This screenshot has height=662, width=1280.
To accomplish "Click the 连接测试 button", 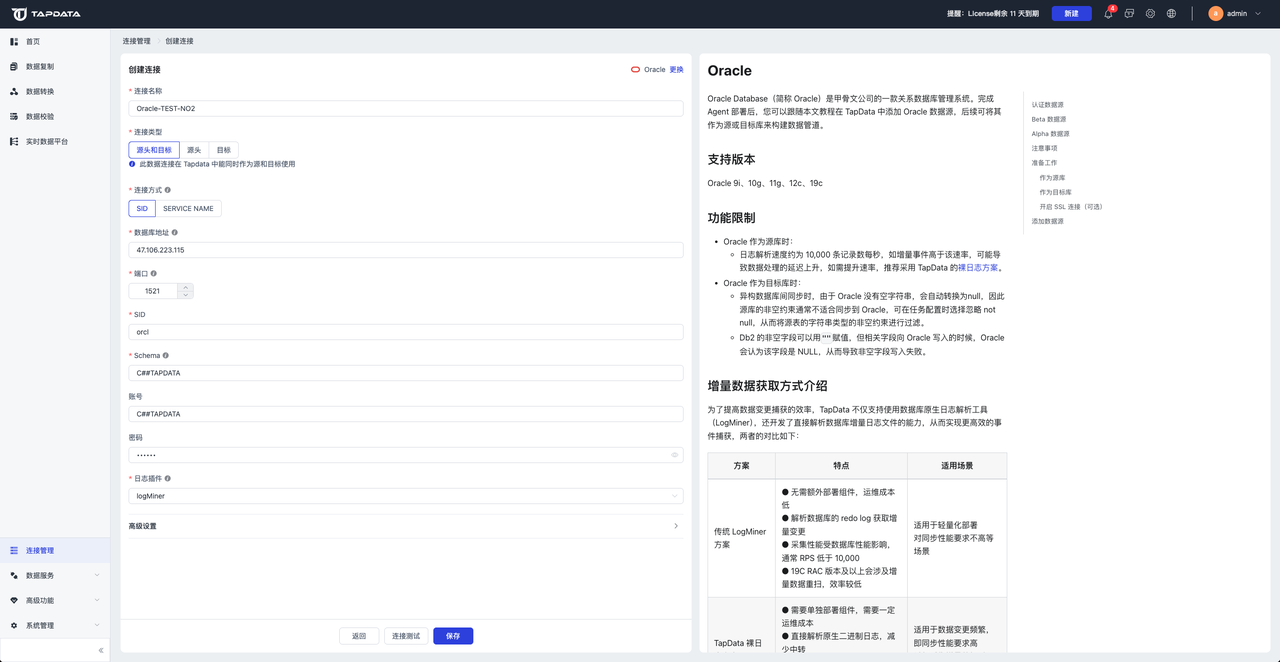I will pyautogui.click(x=405, y=636).
